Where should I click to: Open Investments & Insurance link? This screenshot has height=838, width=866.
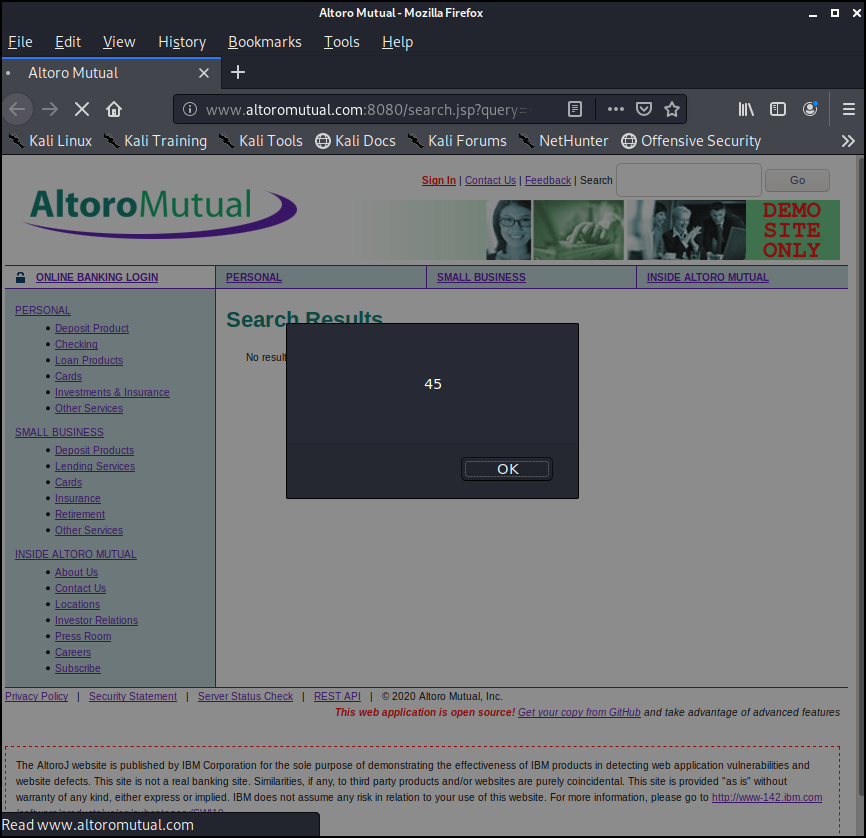coord(112,392)
